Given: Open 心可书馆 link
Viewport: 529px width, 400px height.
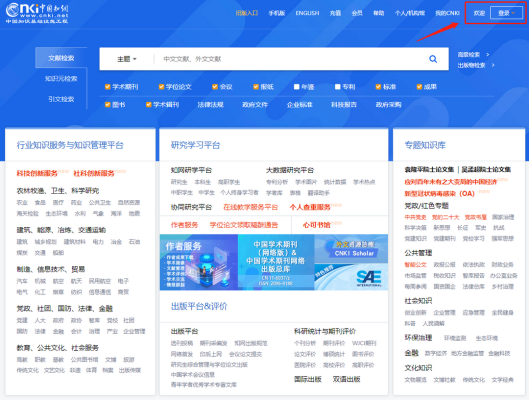Looking at the screenshot, I should coord(316,225).
